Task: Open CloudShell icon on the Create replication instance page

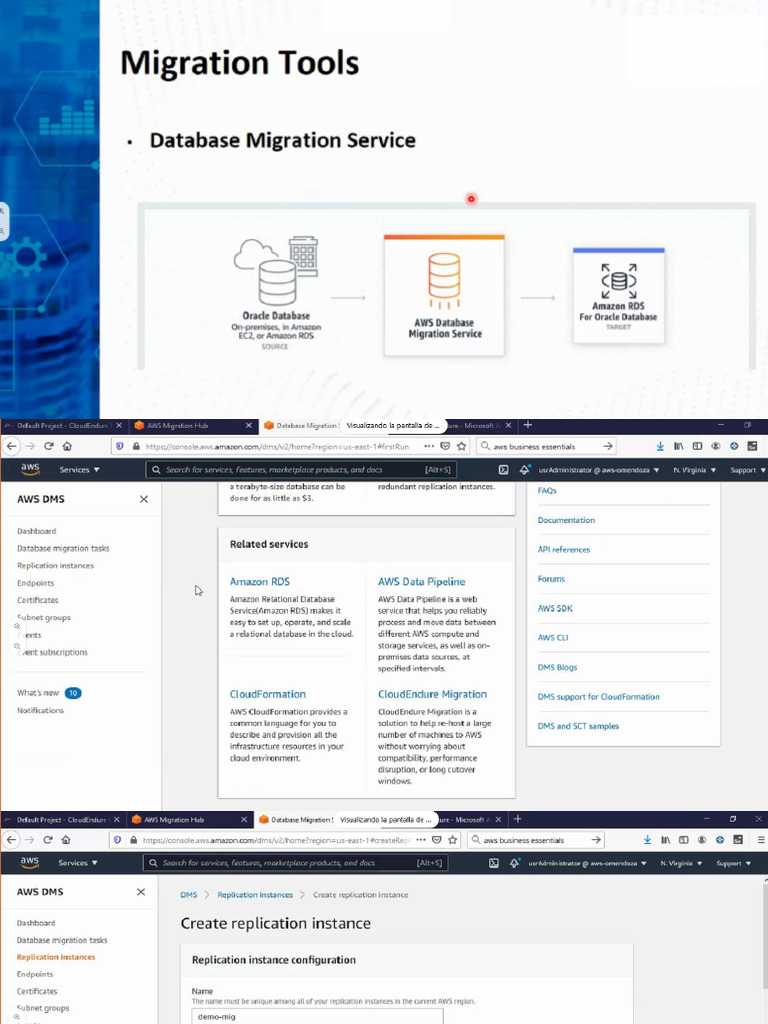Action: point(493,862)
